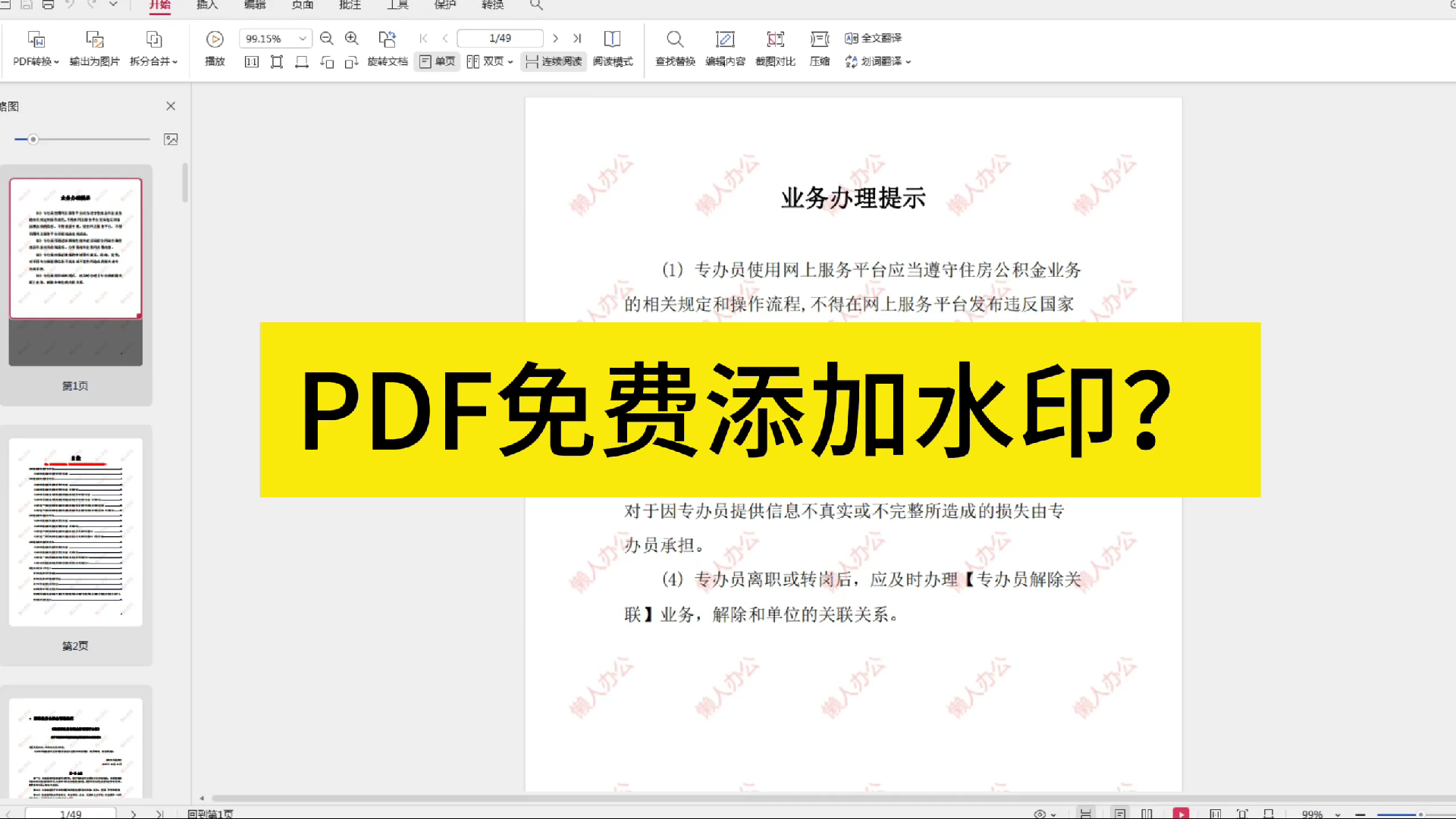
Task: Click the status bar zoom slider handle
Action: coord(1420,814)
